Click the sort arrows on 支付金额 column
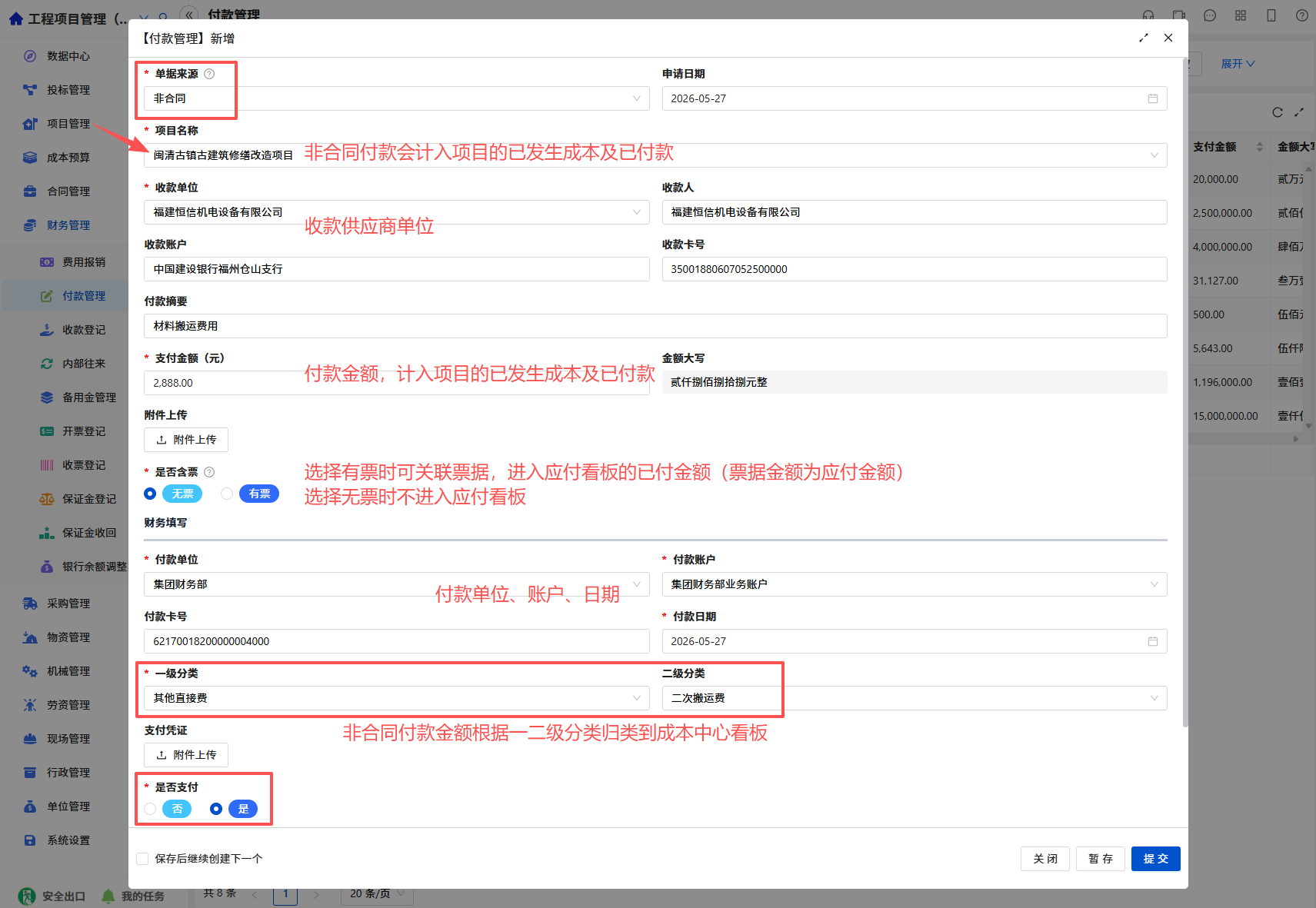This screenshot has width=1316, height=908. (1260, 147)
